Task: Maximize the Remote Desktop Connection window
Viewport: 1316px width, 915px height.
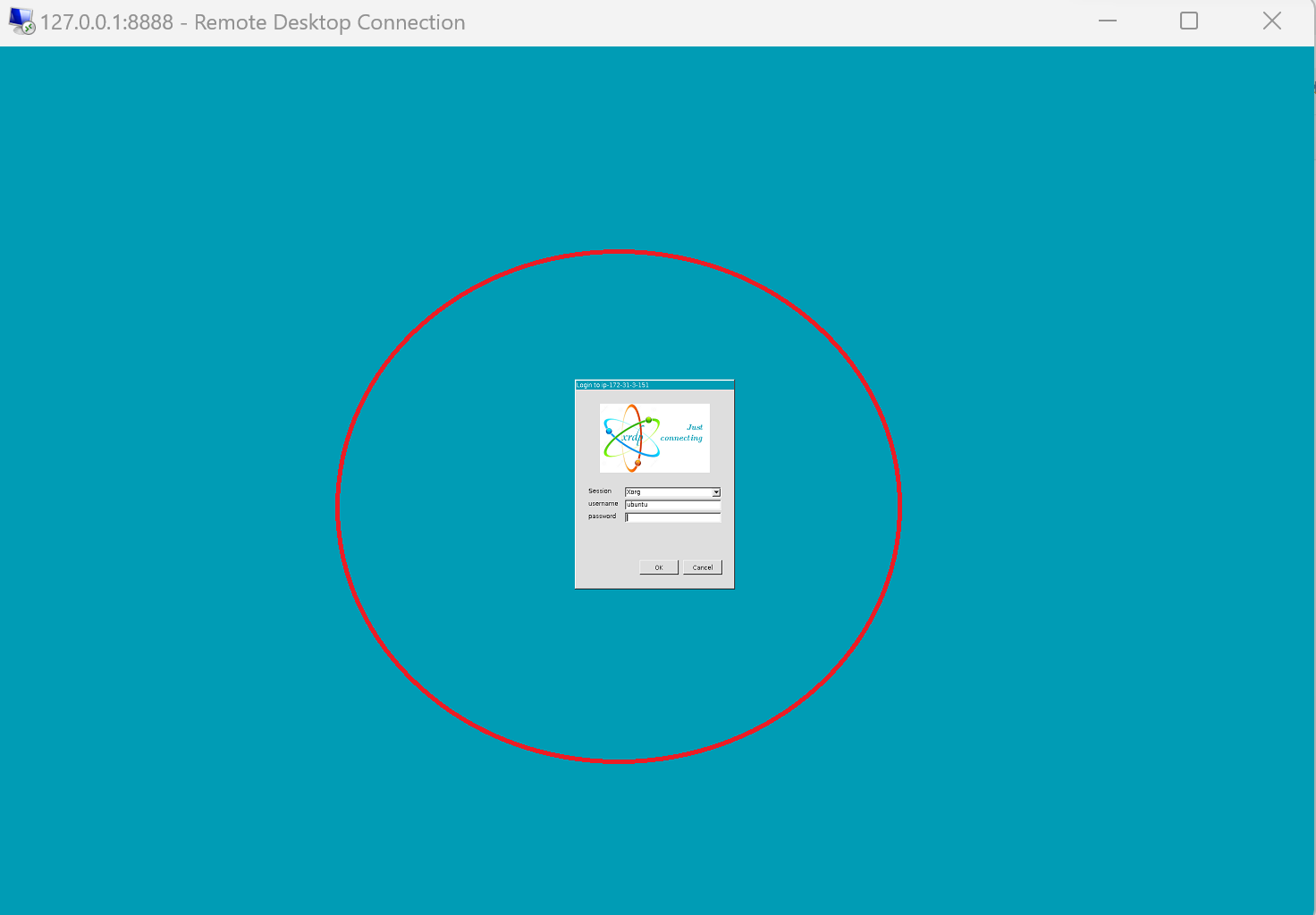Action: point(1189,21)
